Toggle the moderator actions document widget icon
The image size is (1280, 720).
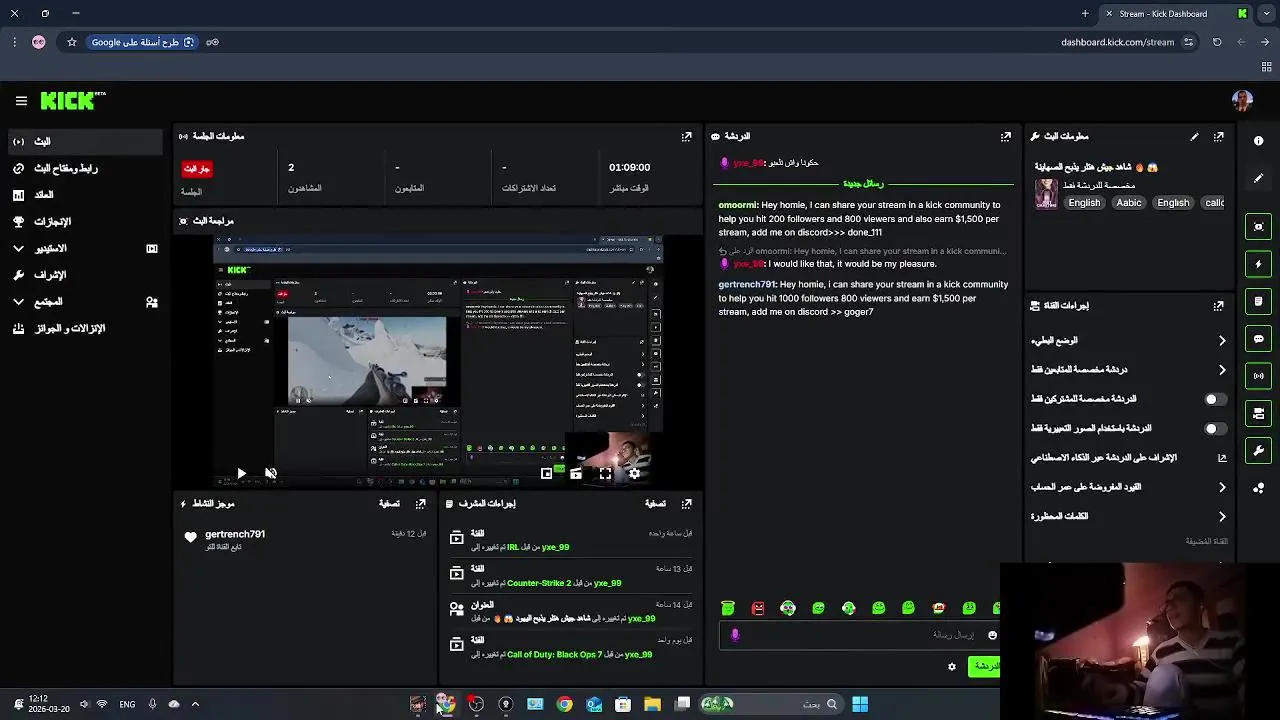(1259, 301)
